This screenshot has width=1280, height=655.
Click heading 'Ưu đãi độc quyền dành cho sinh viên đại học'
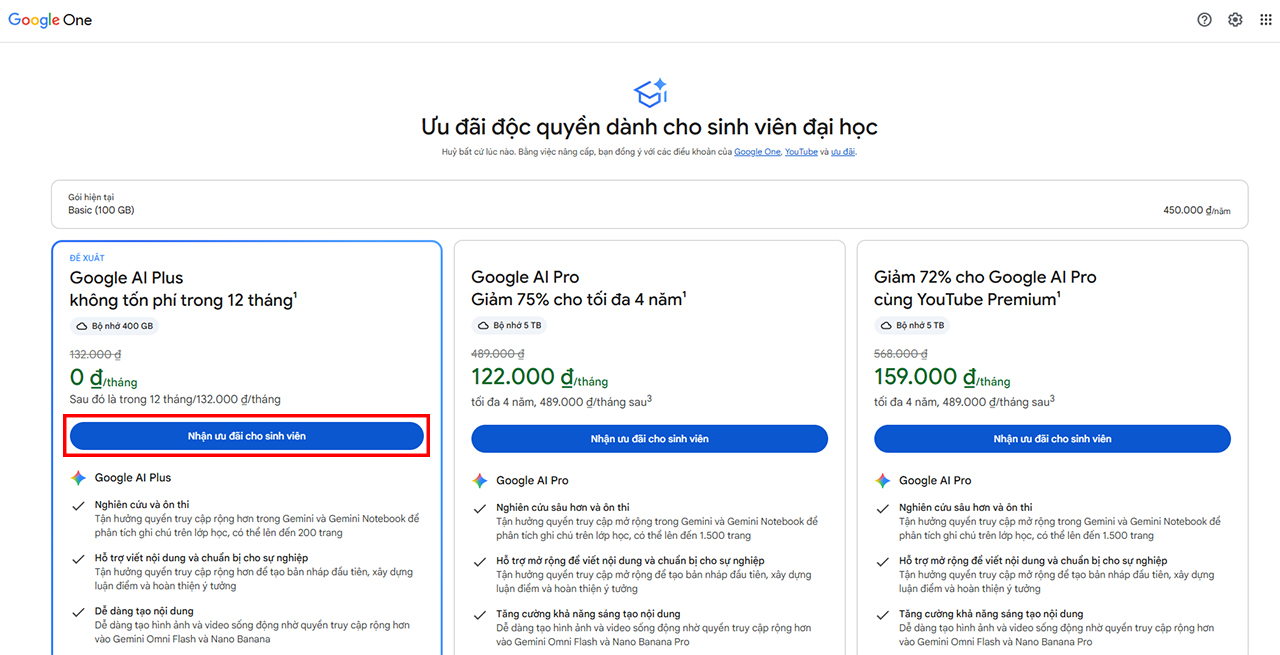[x=649, y=127]
